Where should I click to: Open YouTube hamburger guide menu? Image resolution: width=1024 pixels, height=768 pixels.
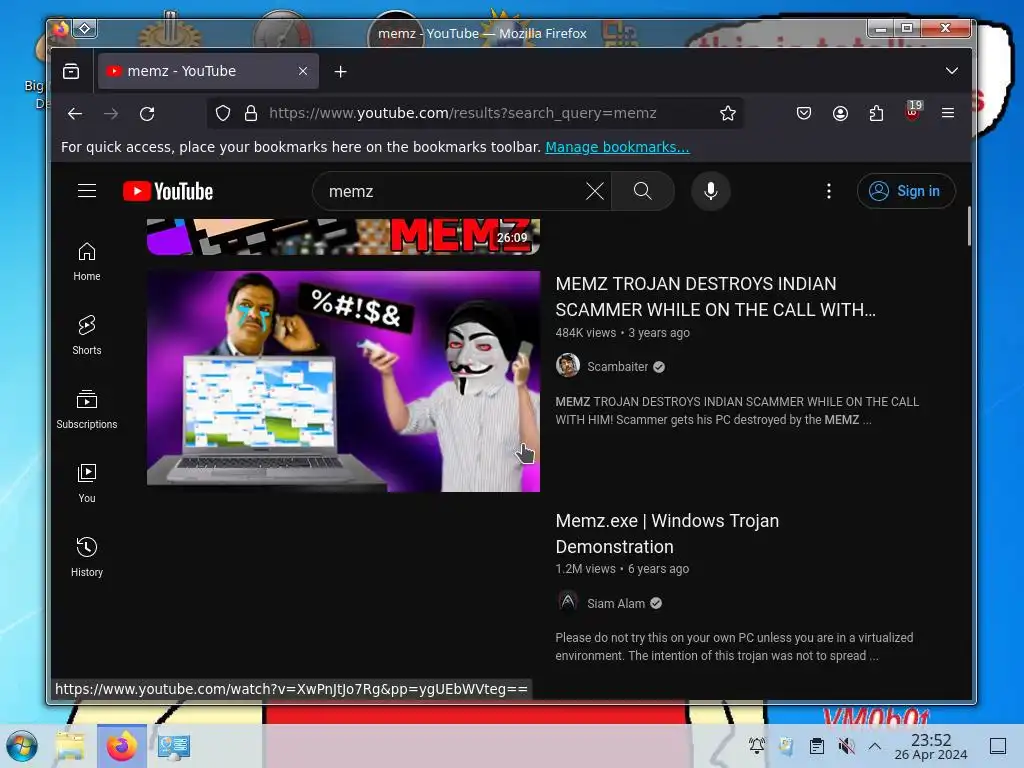[87, 191]
